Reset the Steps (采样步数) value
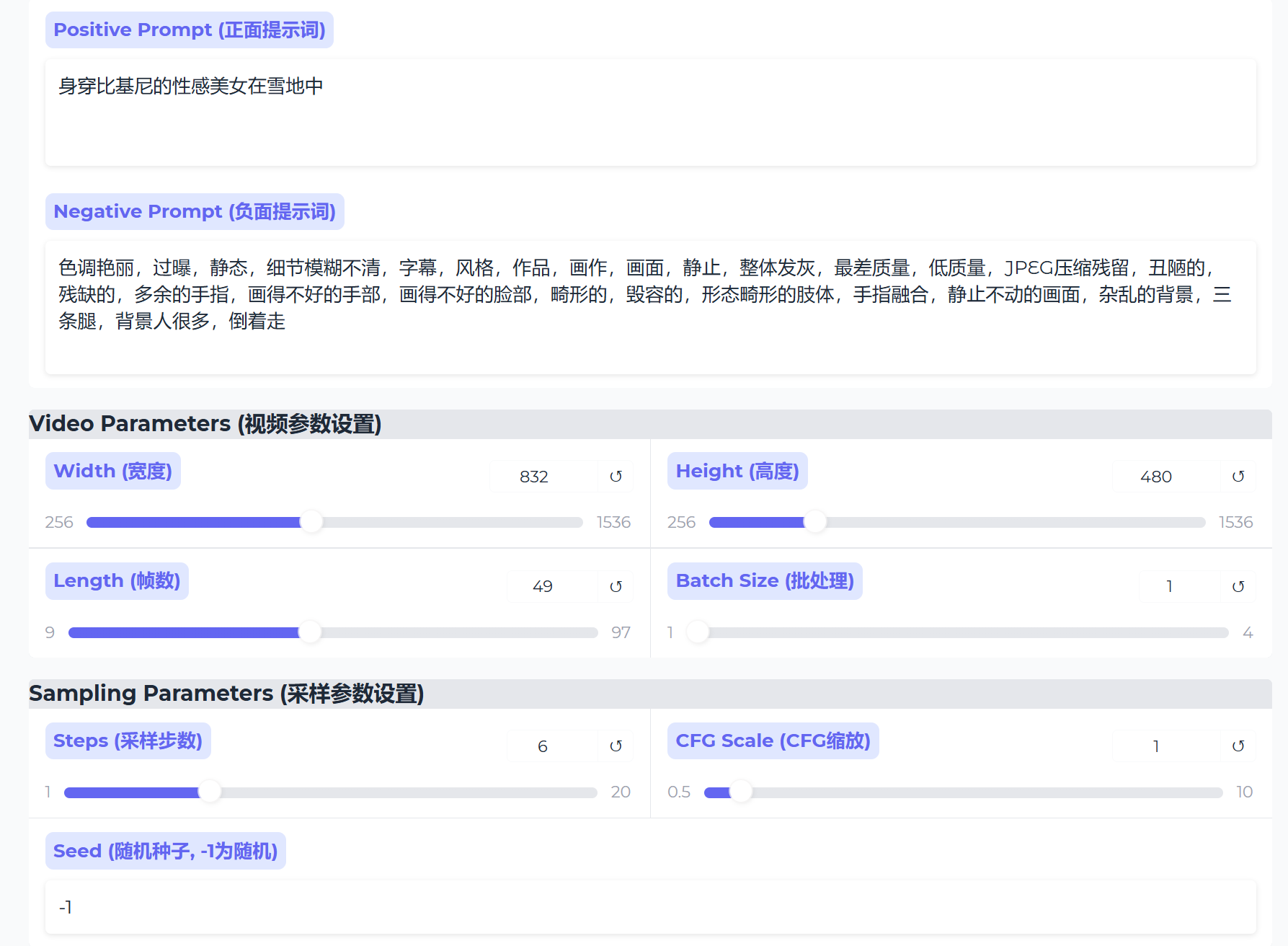Viewport: 1288px width, 946px height. [x=616, y=746]
